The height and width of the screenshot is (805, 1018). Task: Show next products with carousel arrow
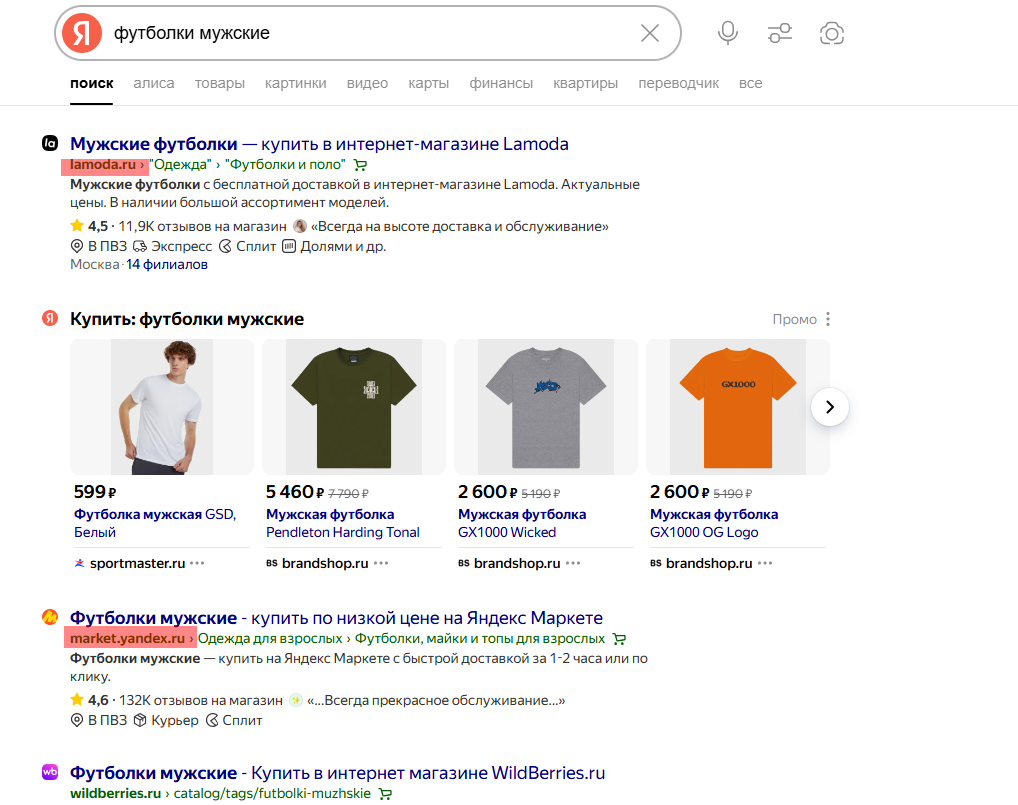coord(830,407)
